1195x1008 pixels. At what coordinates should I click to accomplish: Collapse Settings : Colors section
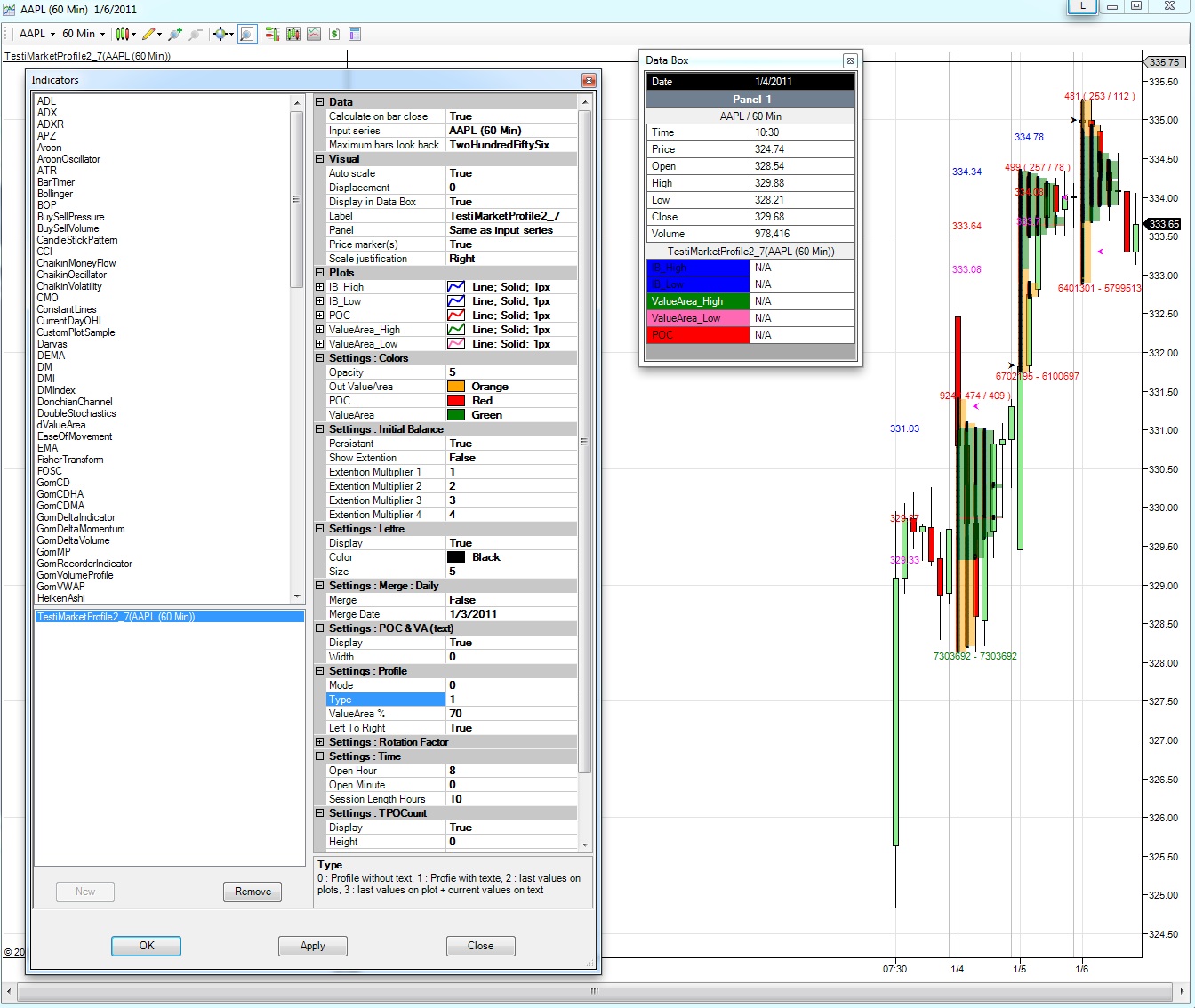tap(320, 358)
